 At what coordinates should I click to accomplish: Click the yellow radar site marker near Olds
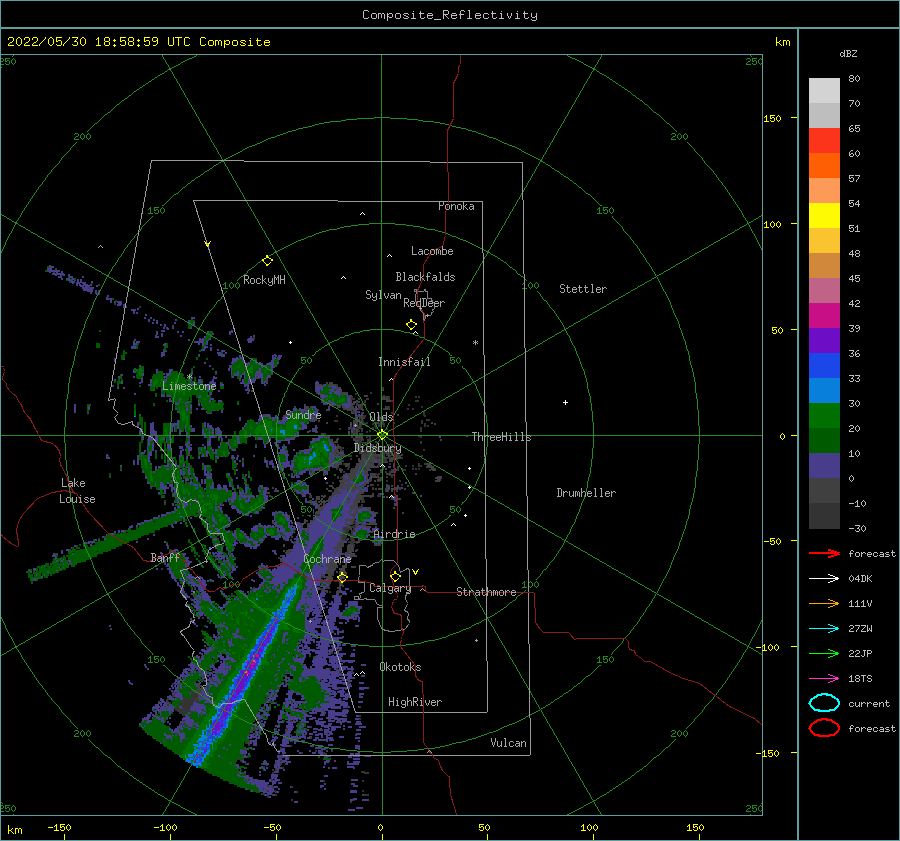[382, 435]
